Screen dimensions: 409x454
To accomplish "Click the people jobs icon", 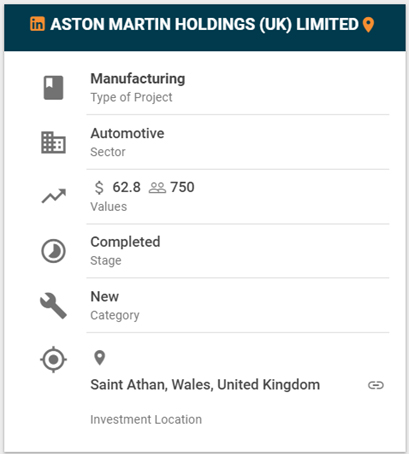I will click(x=157, y=188).
